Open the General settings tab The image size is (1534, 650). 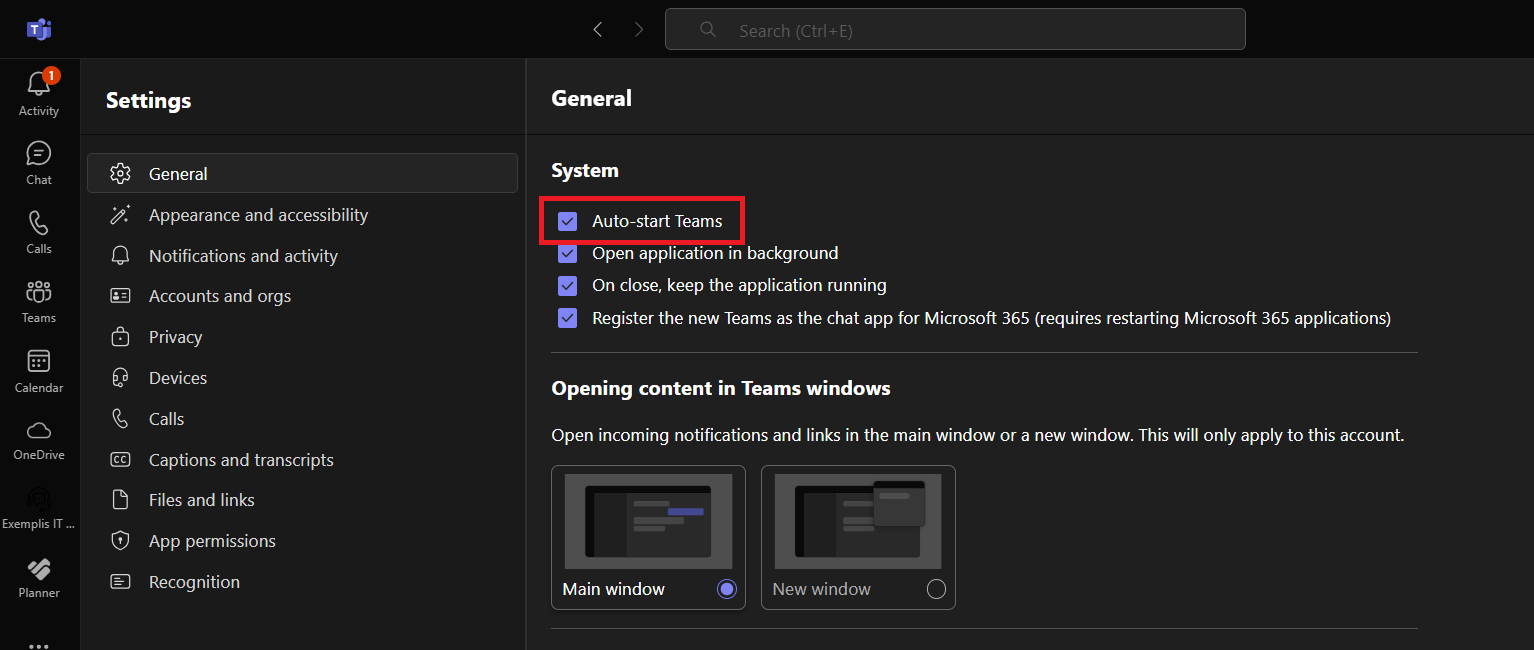(302, 173)
